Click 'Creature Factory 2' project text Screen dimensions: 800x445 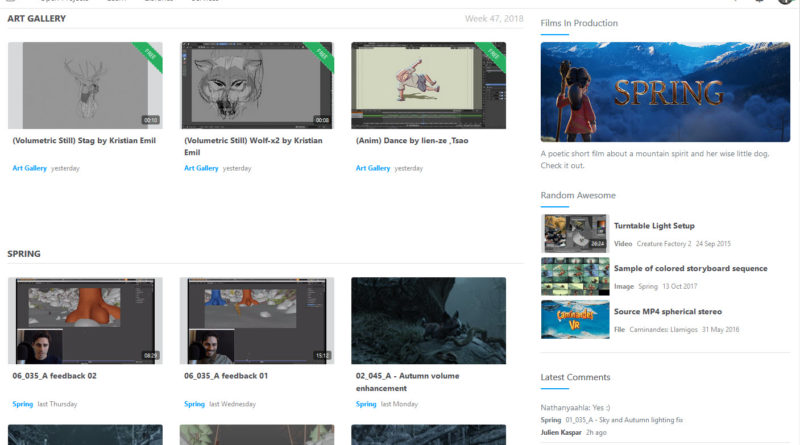click(x=664, y=243)
